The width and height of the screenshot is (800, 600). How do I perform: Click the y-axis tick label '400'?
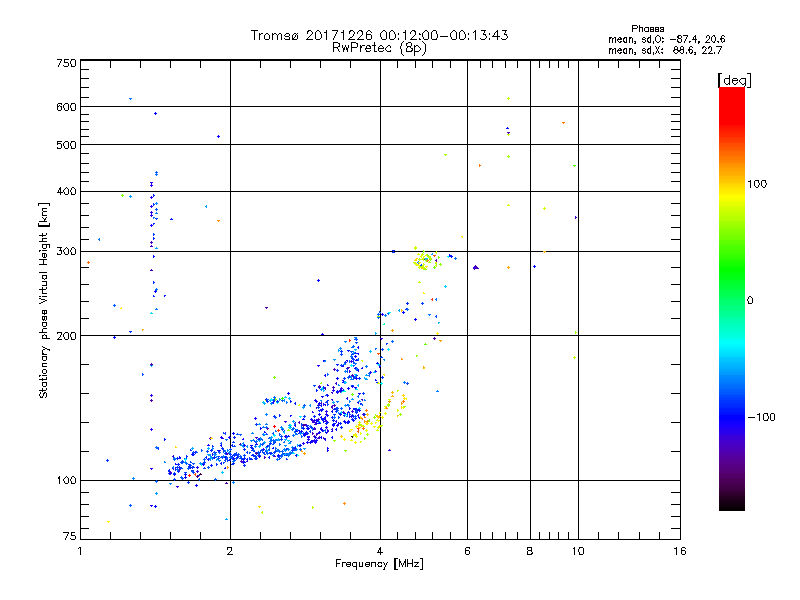pos(66,191)
